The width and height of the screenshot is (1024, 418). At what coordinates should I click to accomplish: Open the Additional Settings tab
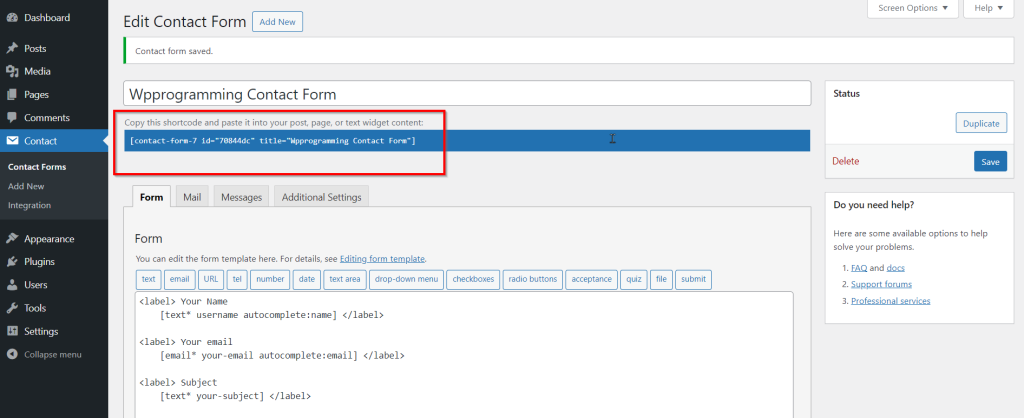coord(321,197)
